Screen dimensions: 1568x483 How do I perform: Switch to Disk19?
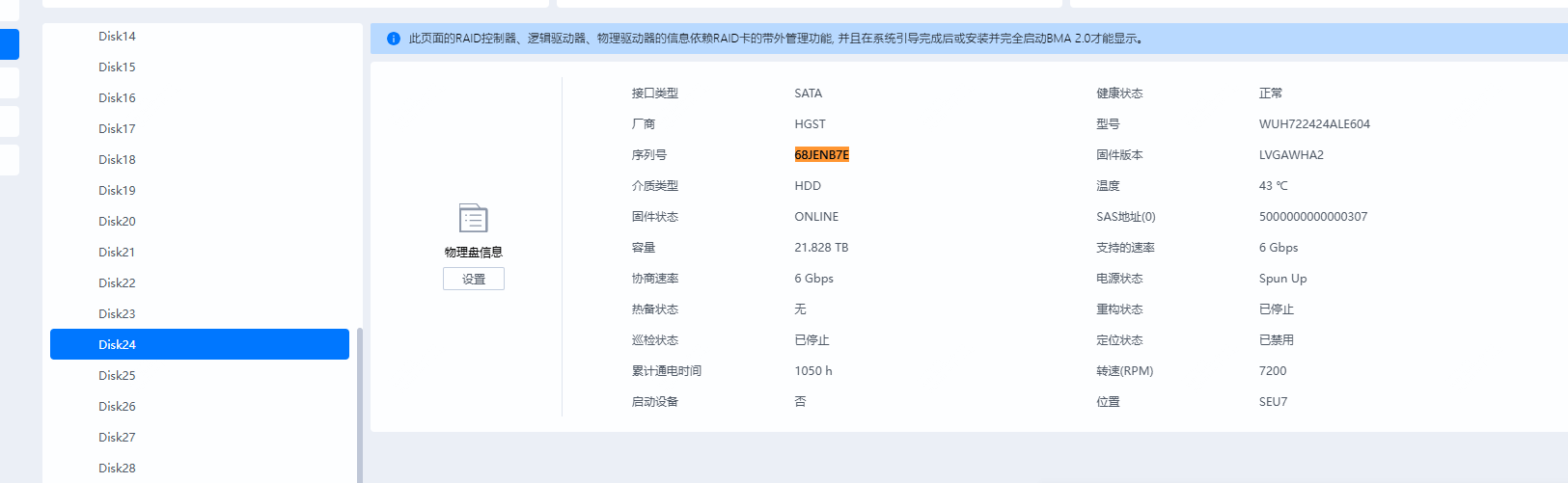point(117,191)
